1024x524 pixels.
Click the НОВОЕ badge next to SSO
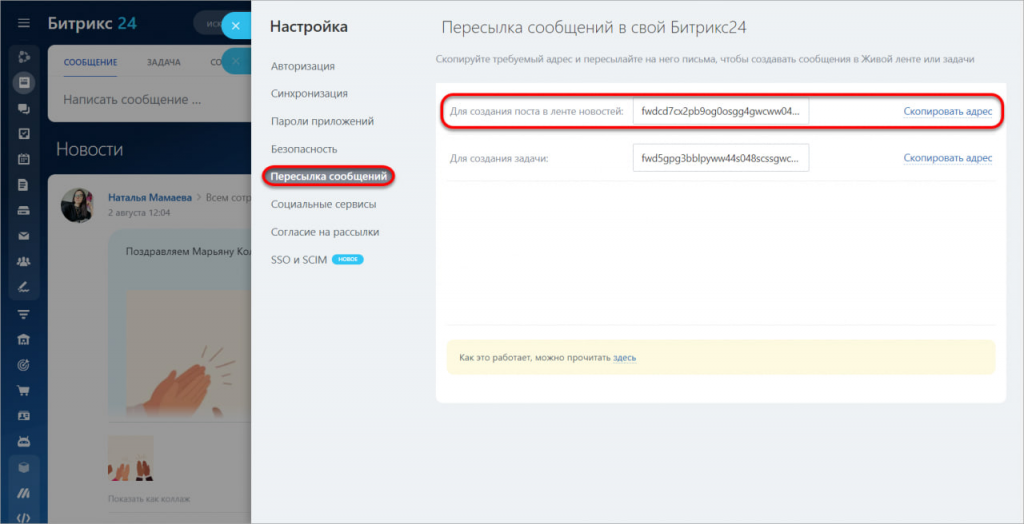click(347, 259)
